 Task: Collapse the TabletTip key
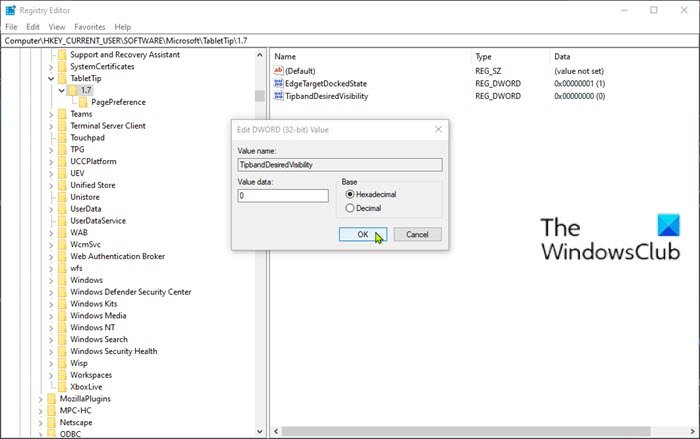point(51,79)
